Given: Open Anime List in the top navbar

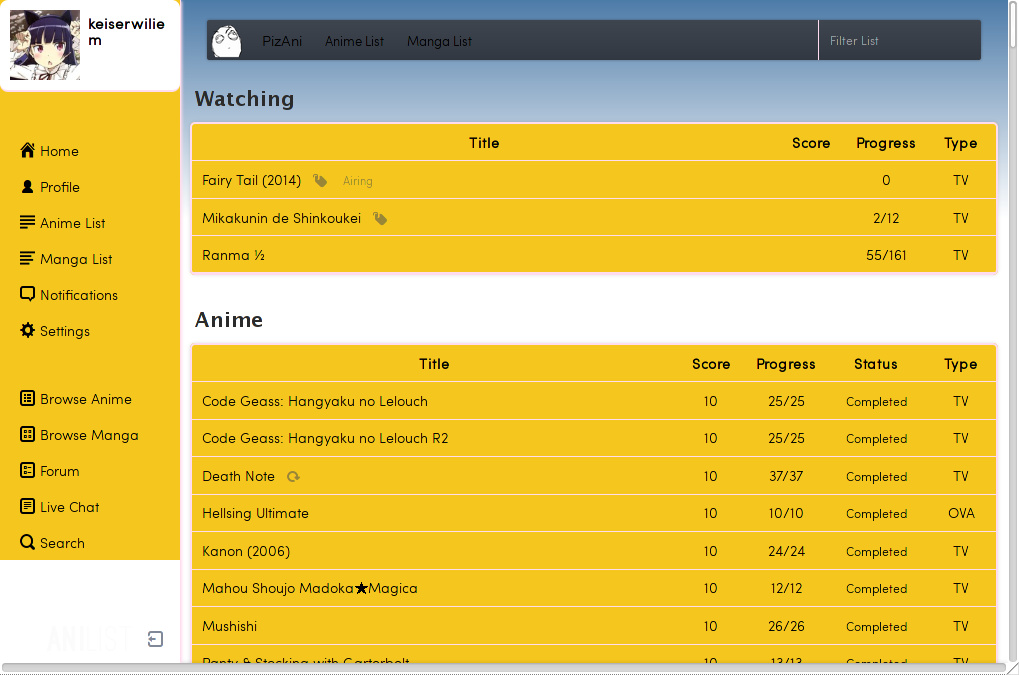Looking at the screenshot, I should (354, 41).
